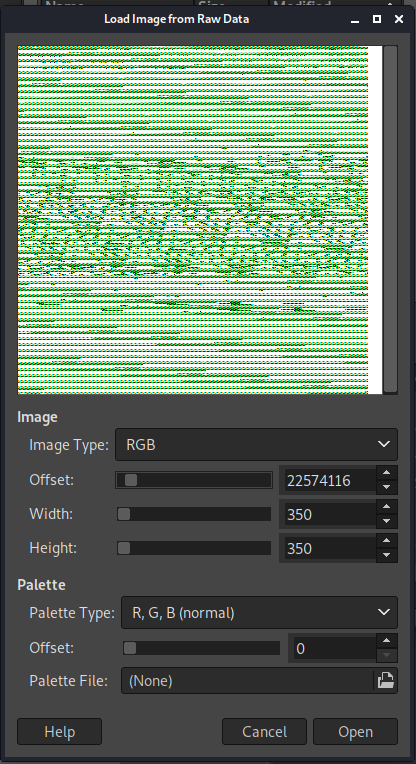Click the preview vertical scrollbar
Screen dimensions: 416x764
pos(390,219)
